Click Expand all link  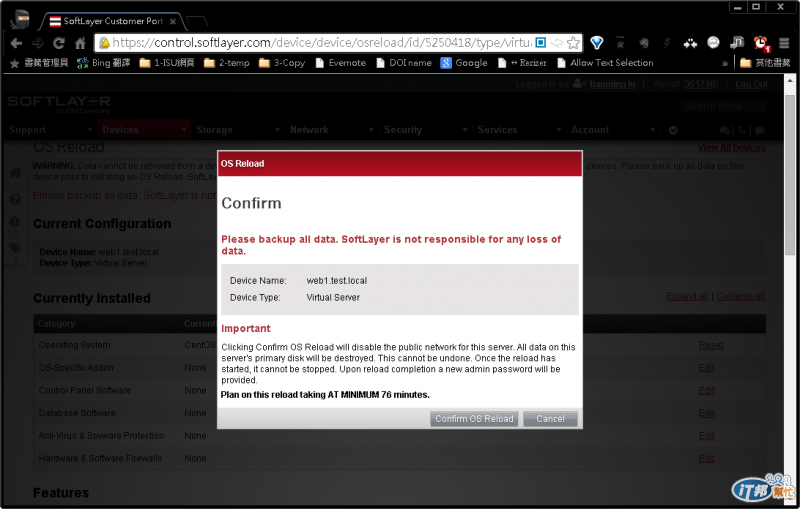(x=687, y=296)
